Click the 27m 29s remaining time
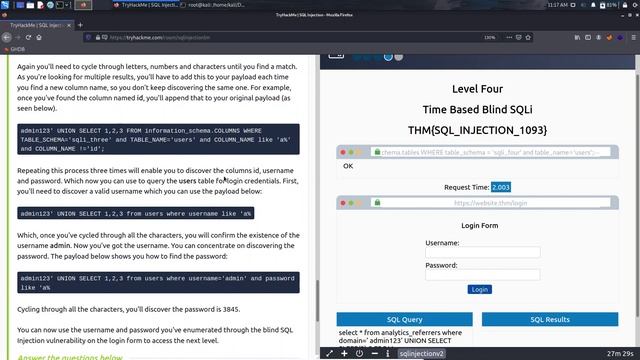 tap(620, 354)
